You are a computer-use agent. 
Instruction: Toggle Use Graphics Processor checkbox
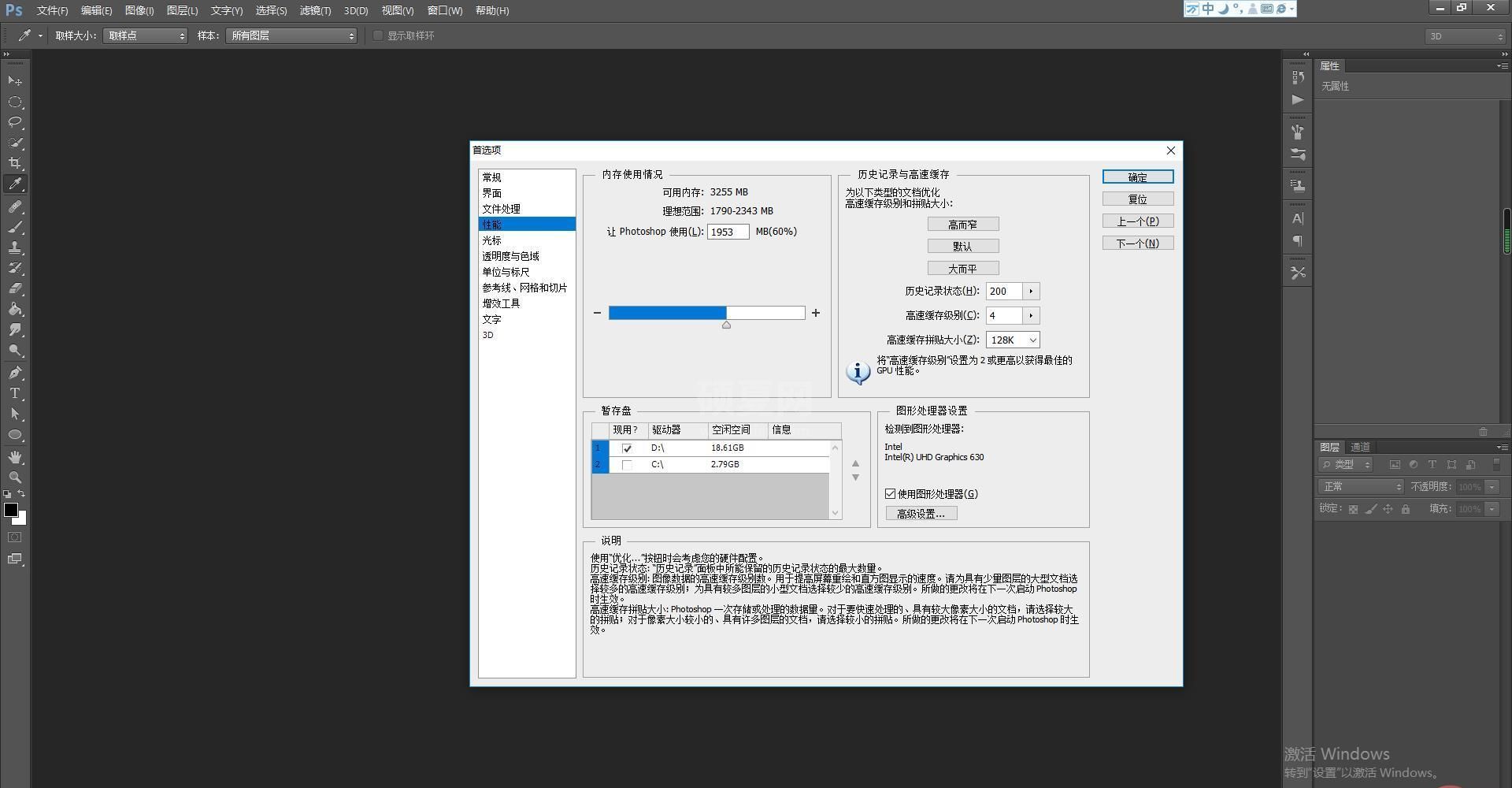pos(890,494)
